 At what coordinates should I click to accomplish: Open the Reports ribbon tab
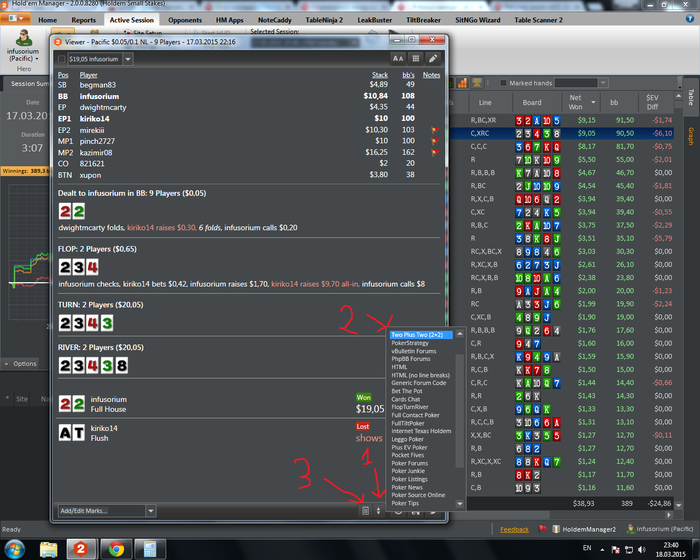coord(83,20)
